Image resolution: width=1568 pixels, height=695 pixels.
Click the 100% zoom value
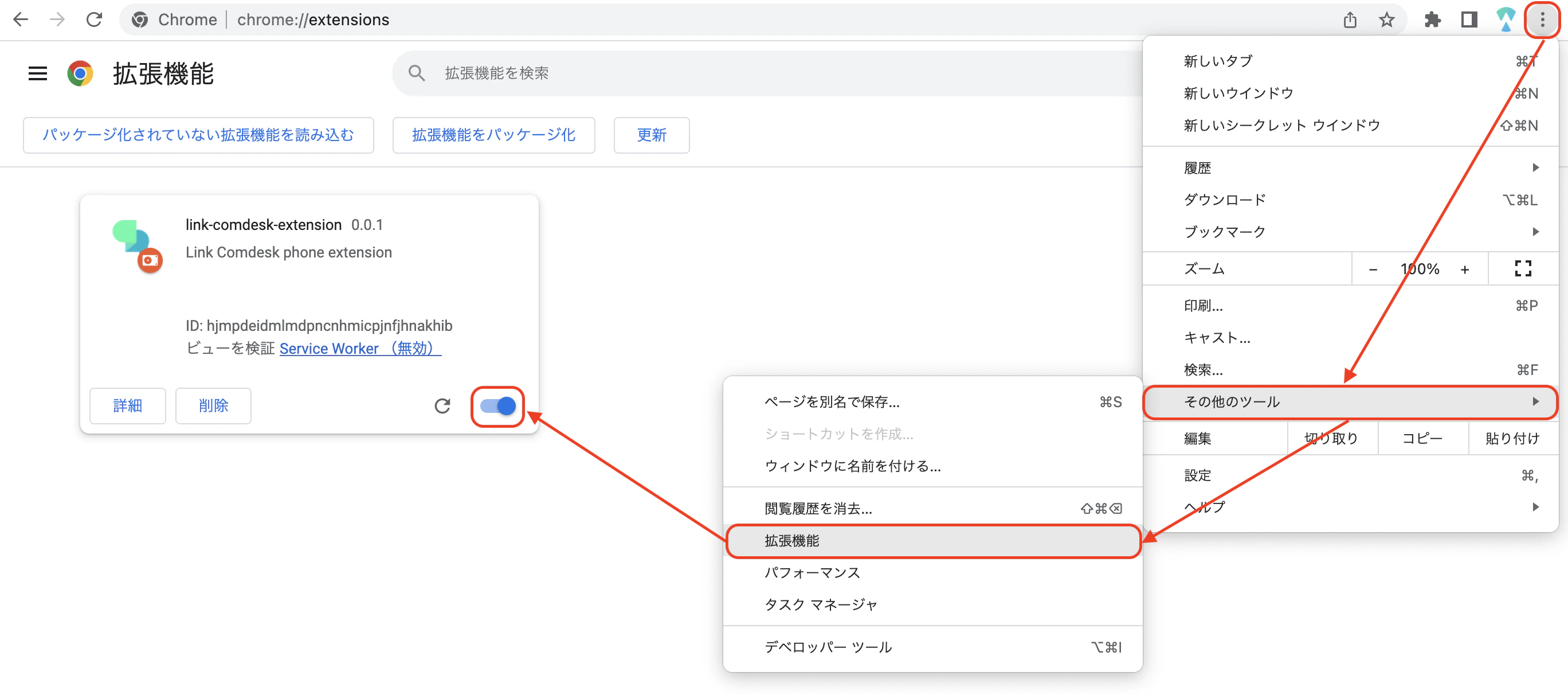pos(1420,268)
